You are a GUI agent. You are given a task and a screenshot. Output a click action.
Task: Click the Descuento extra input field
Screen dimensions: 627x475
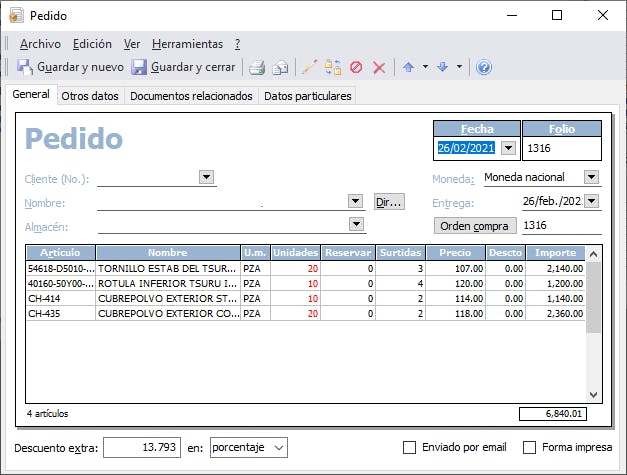[x=144, y=447]
